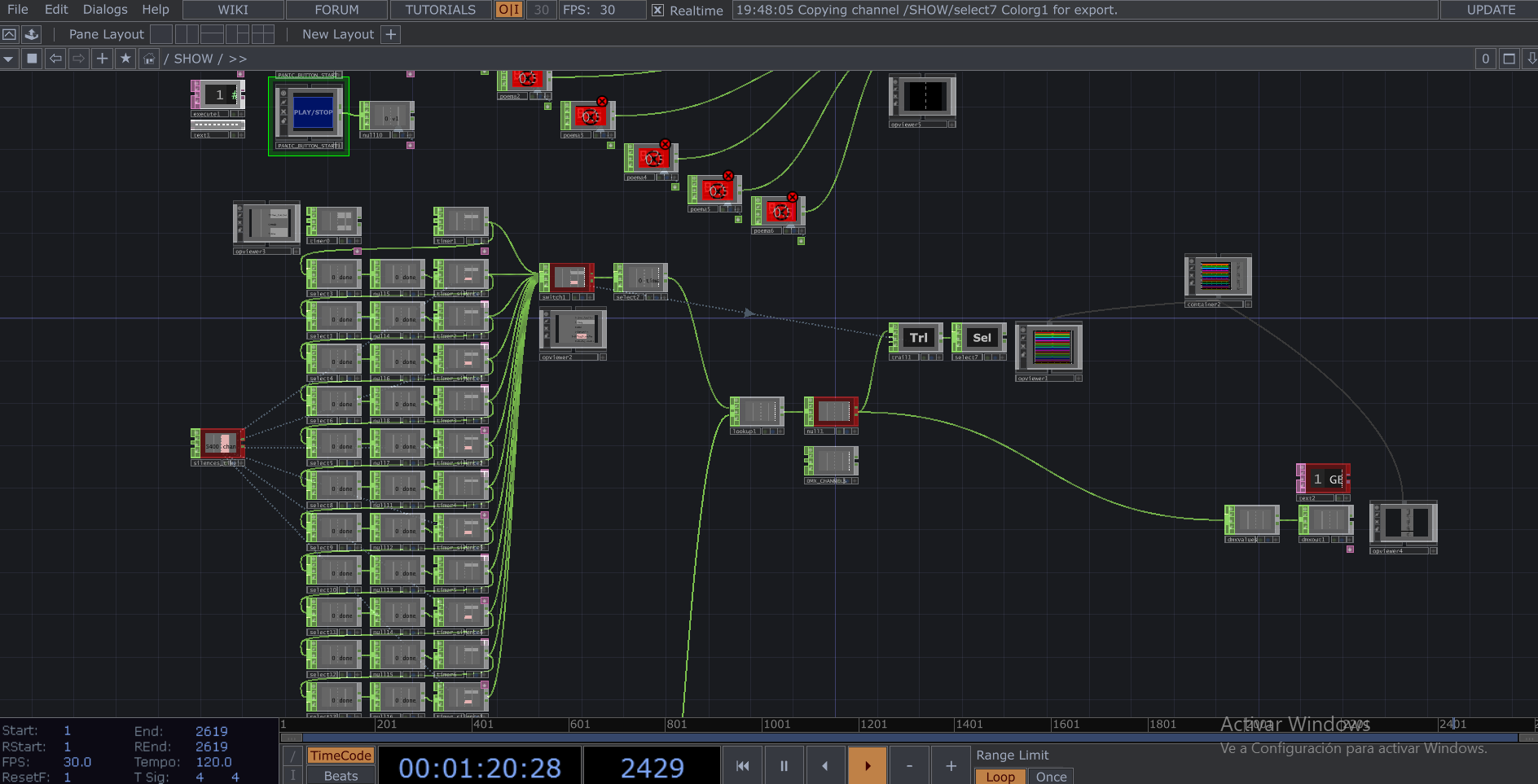Select single pane layout
The image size is (1538, 784).
(x=161, y=34)
